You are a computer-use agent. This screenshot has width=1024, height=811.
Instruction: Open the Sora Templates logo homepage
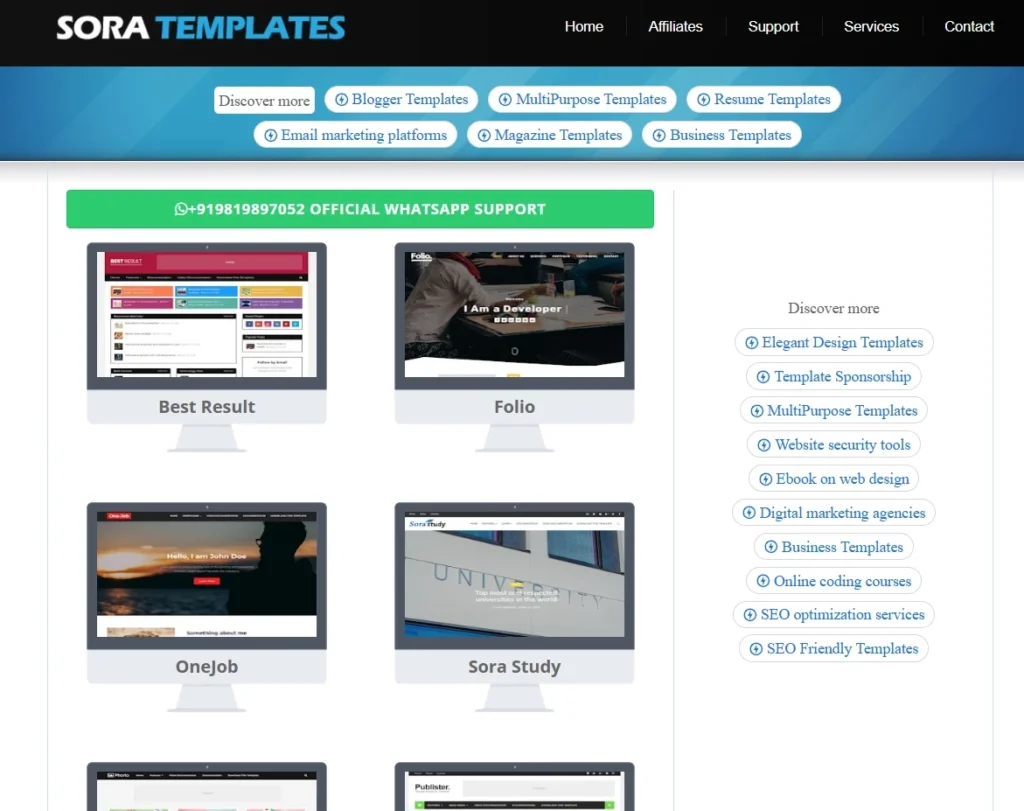coord(200,27)
